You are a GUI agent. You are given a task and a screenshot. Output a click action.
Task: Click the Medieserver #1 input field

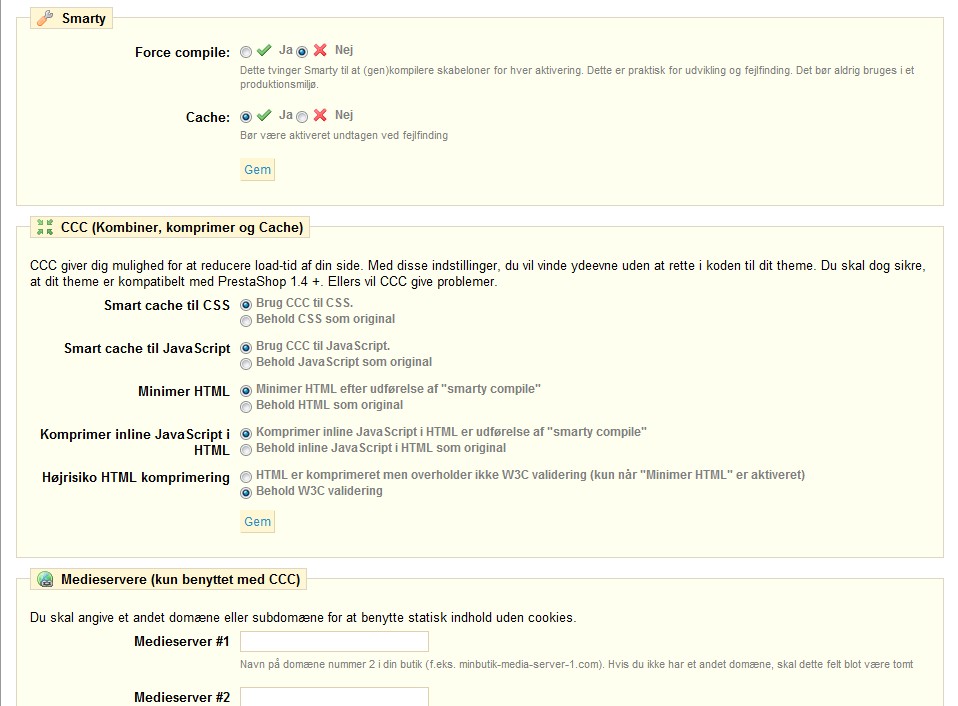(334, 642)
